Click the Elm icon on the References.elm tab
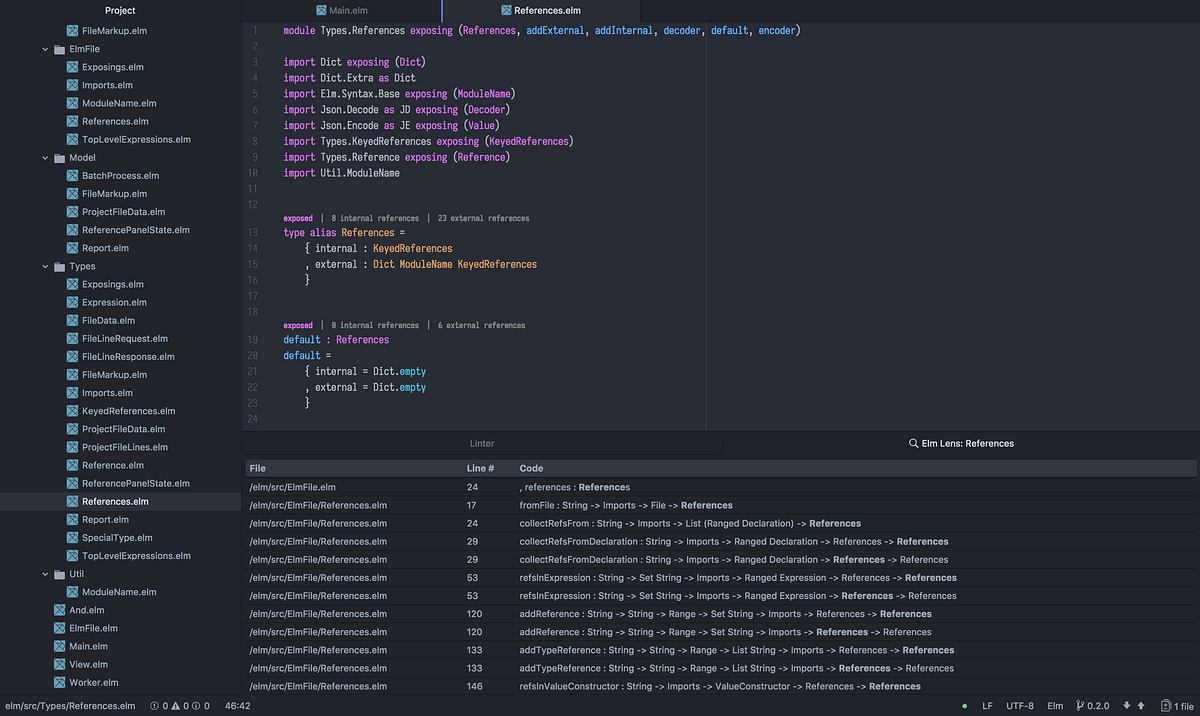This screenshot has width=1200, height=716. point(505,11)
